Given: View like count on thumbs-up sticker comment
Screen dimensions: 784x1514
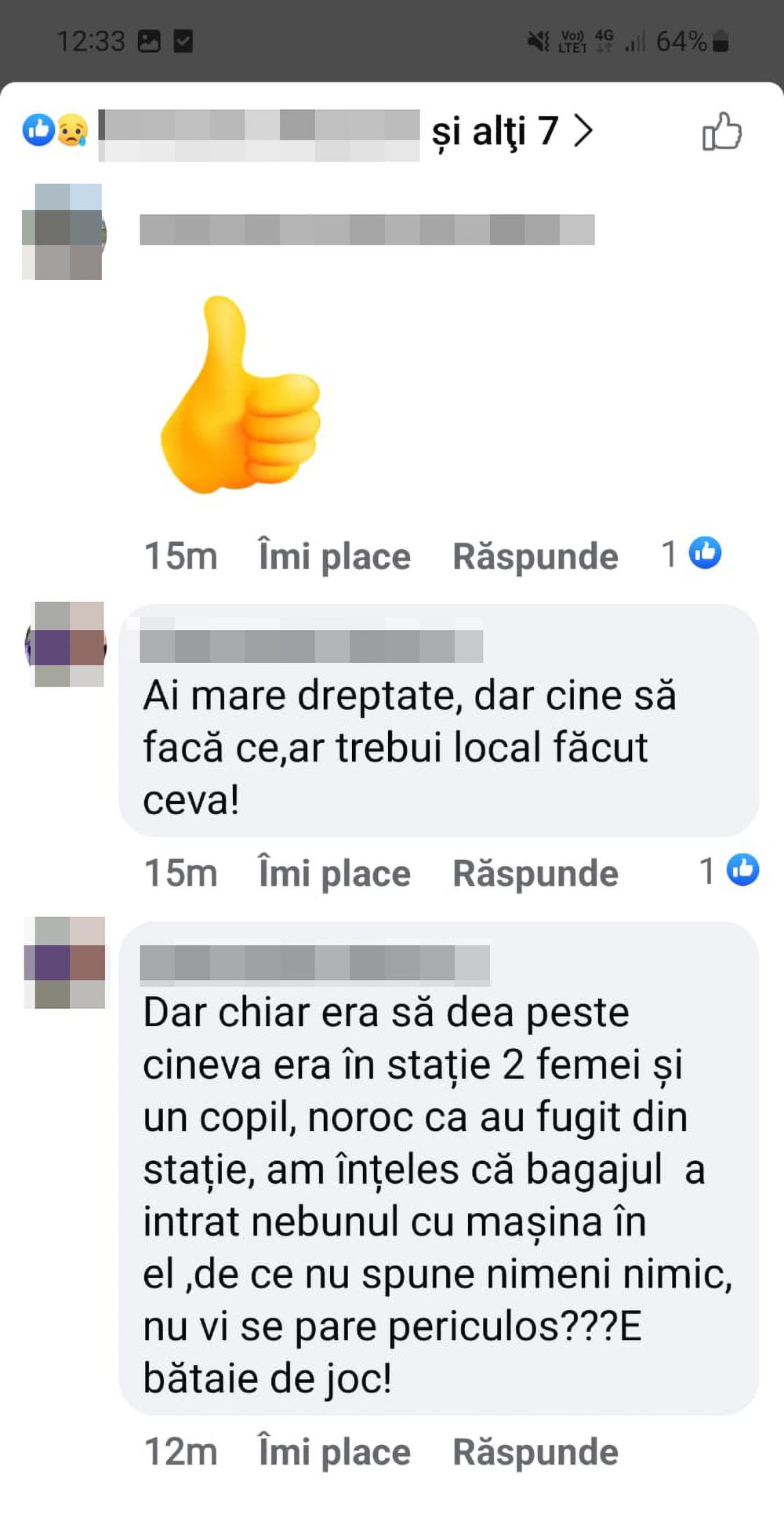Looking at the screenshot, I should pos(691,554).
